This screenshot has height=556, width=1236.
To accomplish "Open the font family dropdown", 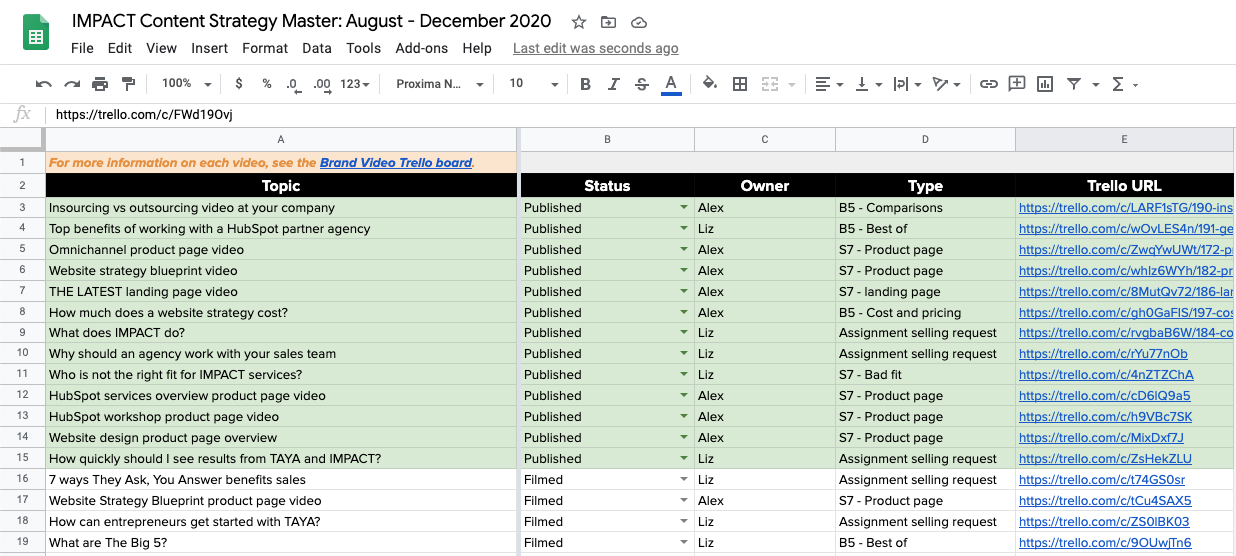I will click(x=440, y=84).
